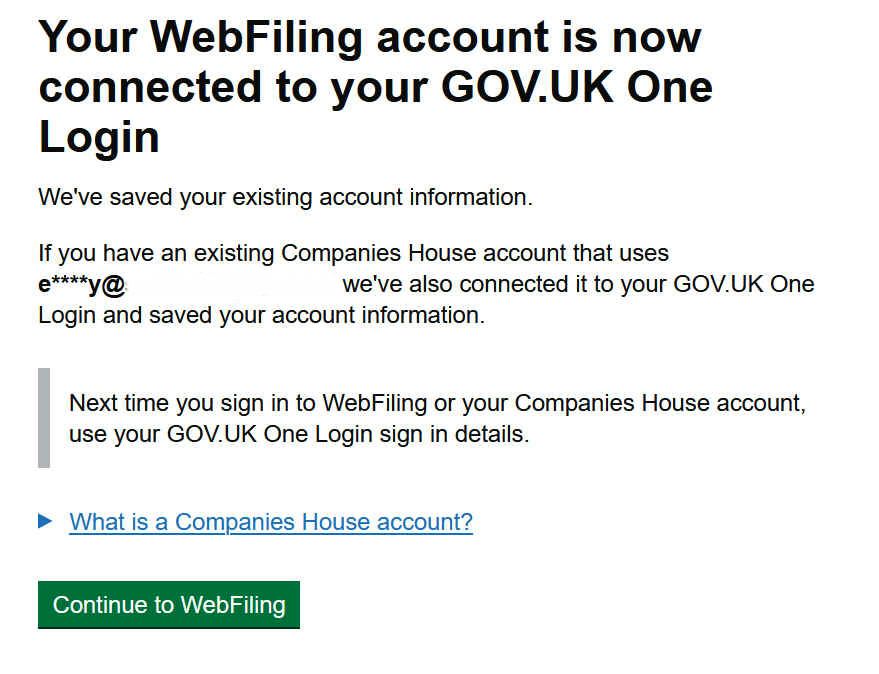Click 'use your GOV.UK One Login sign in details' line

(298, 435)
